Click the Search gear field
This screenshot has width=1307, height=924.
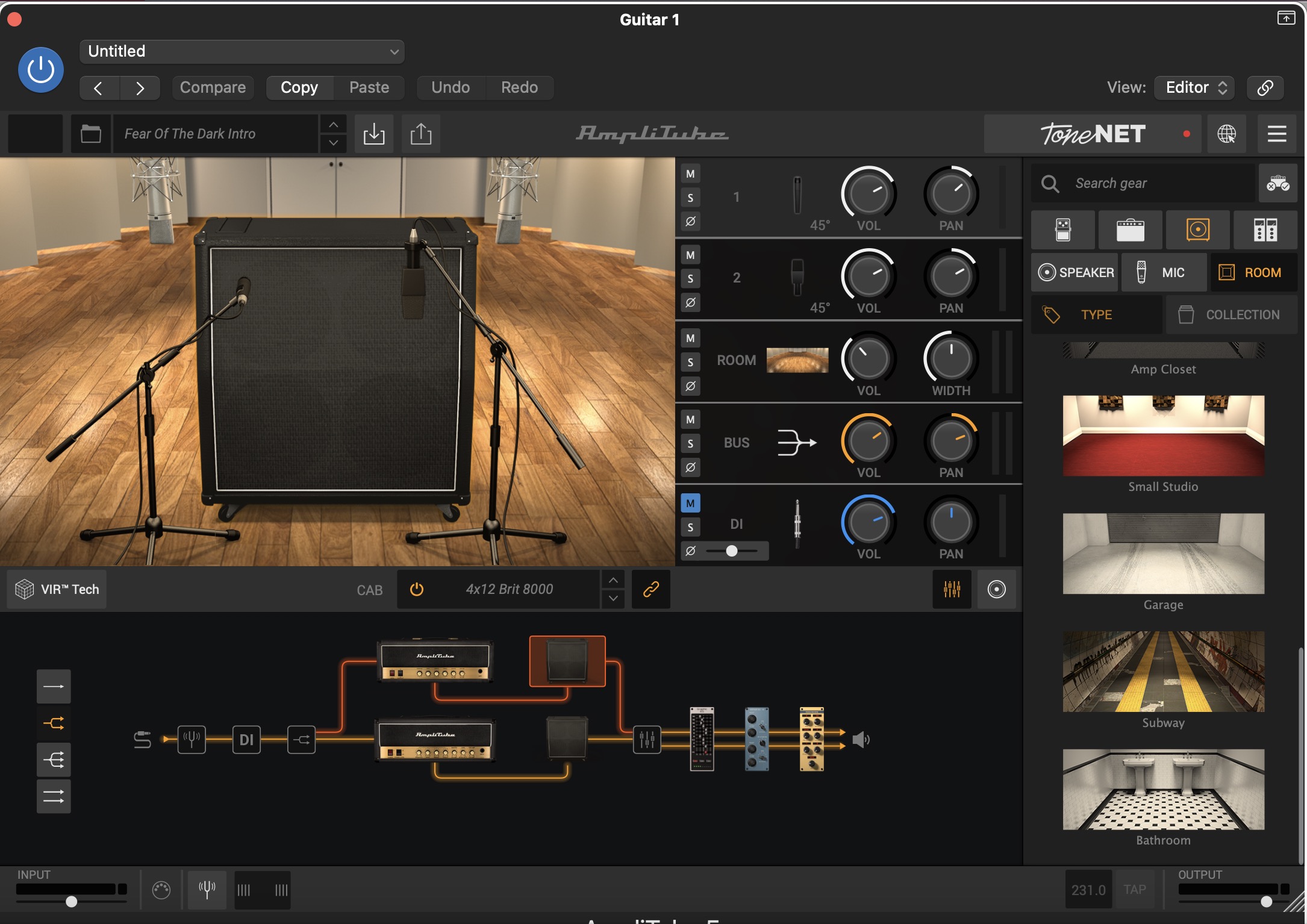pyautogui.click(x=1144, y=183)
